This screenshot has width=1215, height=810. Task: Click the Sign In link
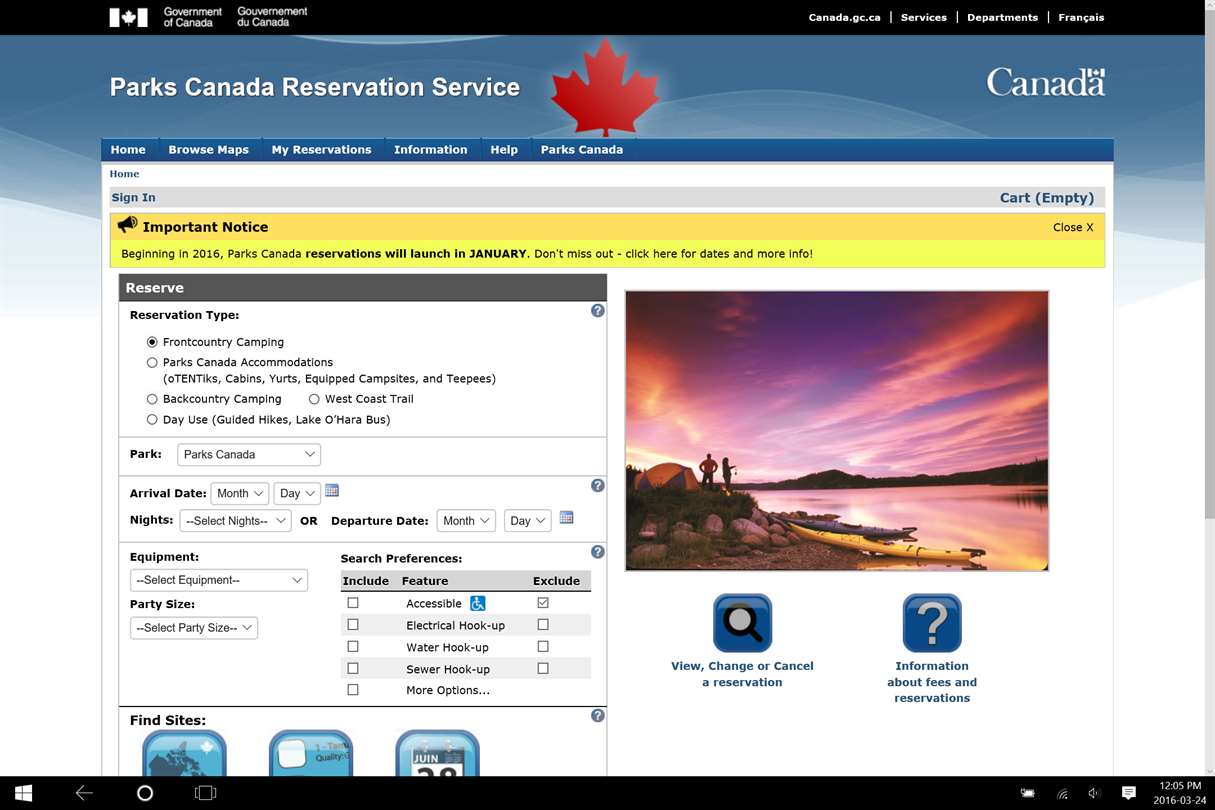pos(133,198)
